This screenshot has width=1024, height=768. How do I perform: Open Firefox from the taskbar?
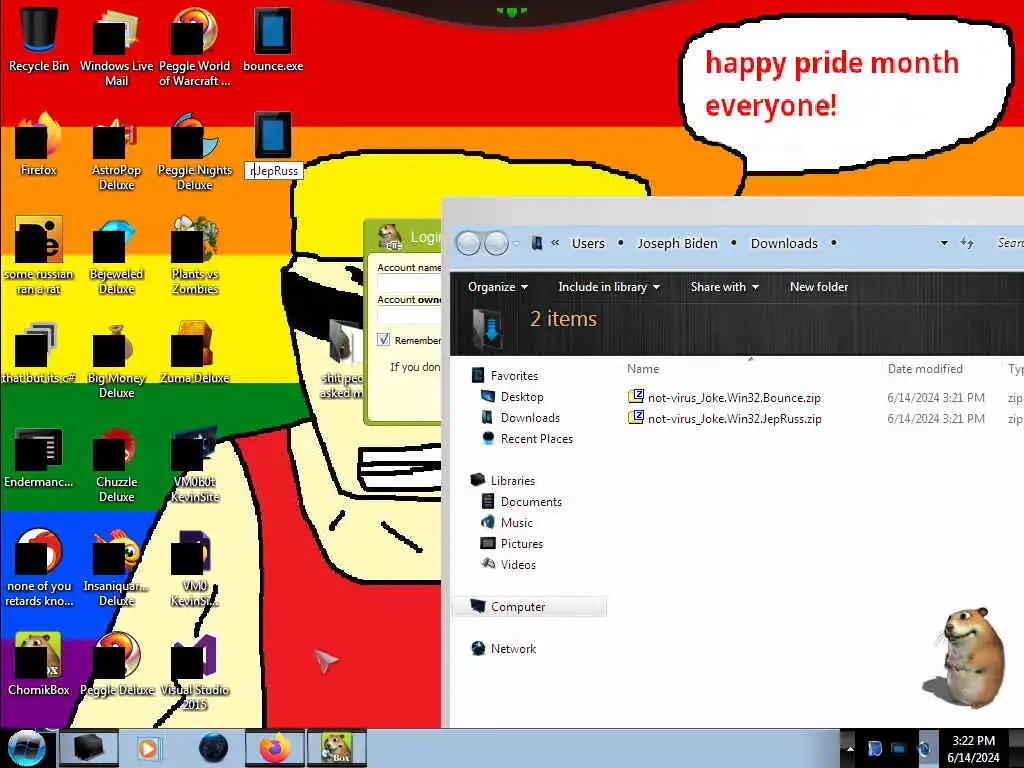point(275,748)
